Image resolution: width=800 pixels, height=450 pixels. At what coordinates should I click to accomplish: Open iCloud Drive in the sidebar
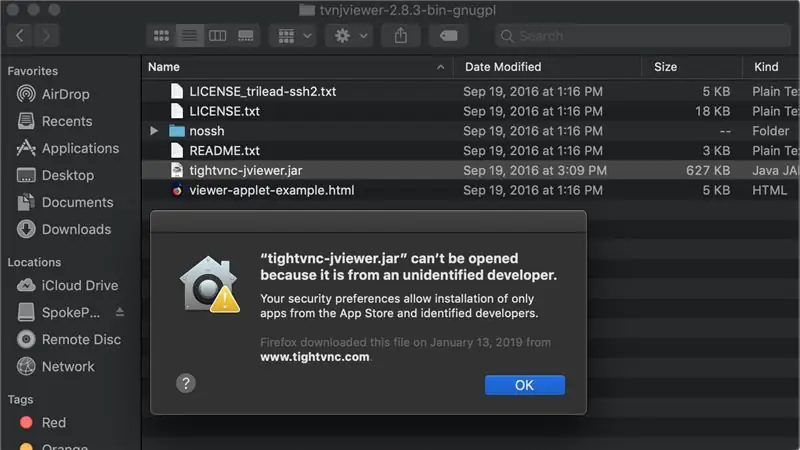pos(67,285)
